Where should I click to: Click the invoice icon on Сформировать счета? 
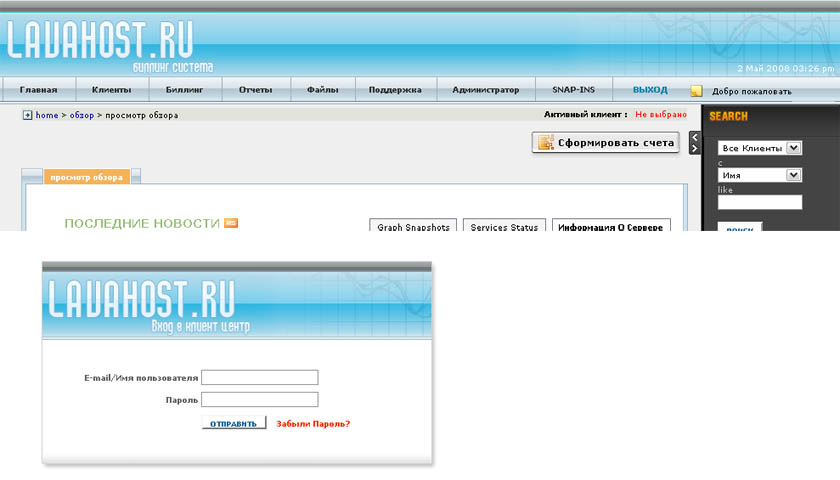(545, 142)
